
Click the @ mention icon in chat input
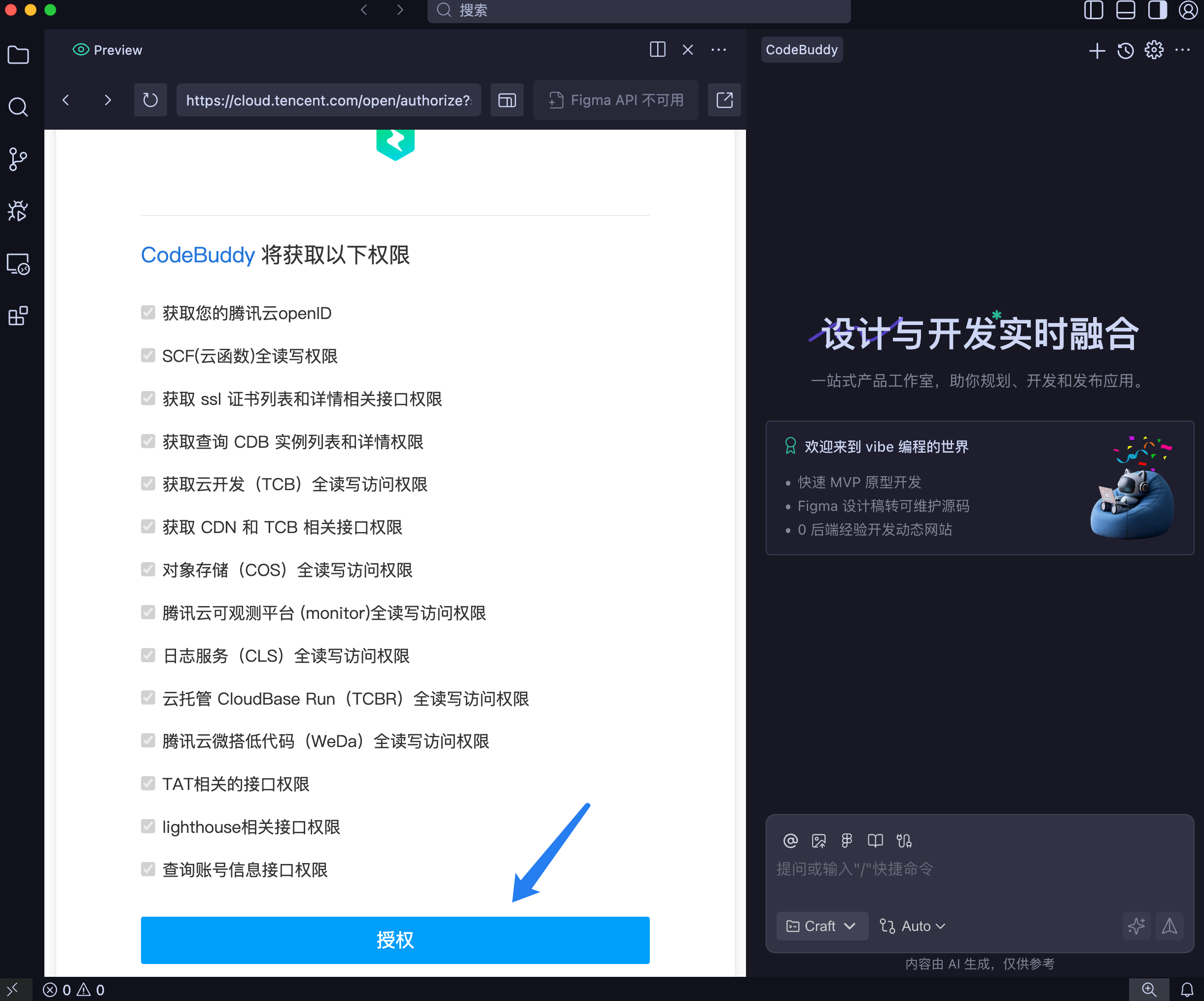(x=790, y=840)
